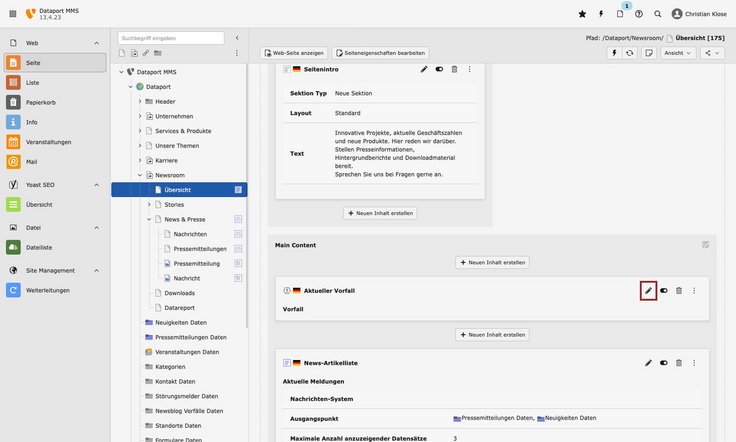736x442 pixels.
Task: Open the Ansicht dropdown
Action: click(x=678, y=53)
